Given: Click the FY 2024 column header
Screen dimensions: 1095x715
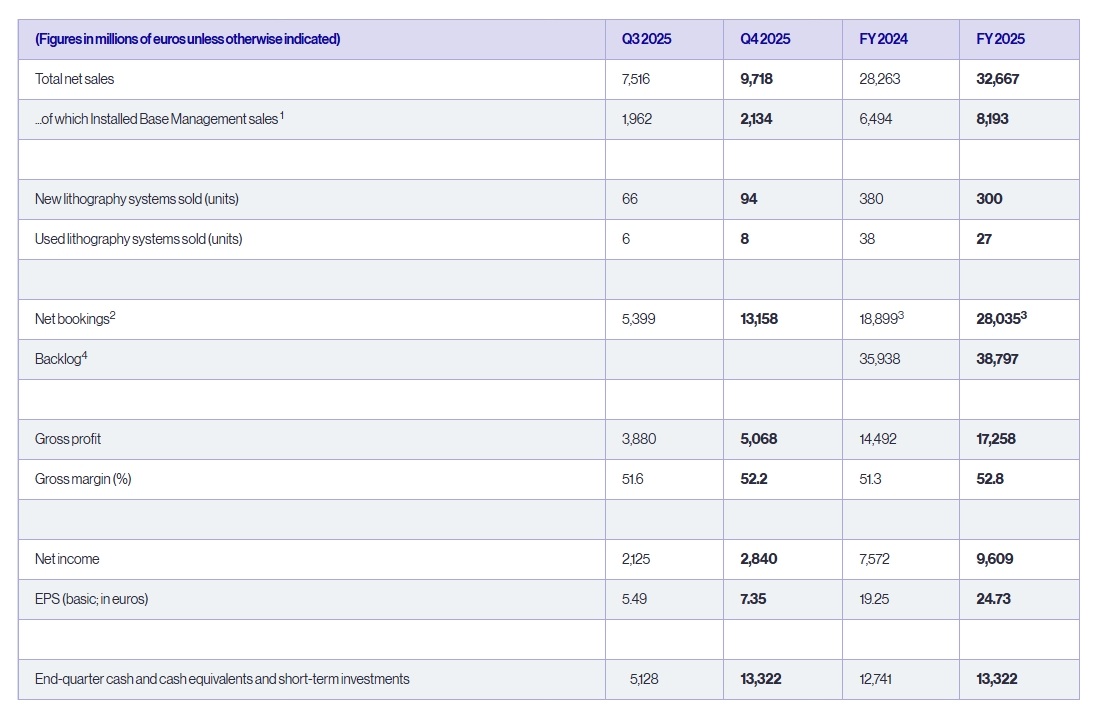Looking at the screenshot, I should pyautogui.click(x=883, y=39).
